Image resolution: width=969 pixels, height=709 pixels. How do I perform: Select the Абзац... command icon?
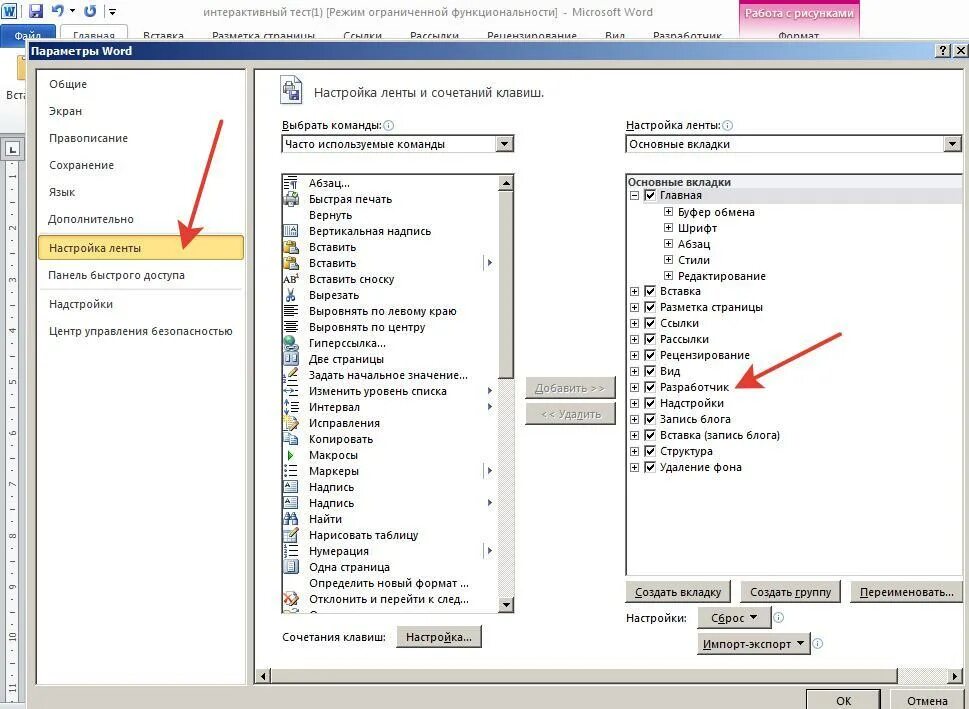(290, 183)
